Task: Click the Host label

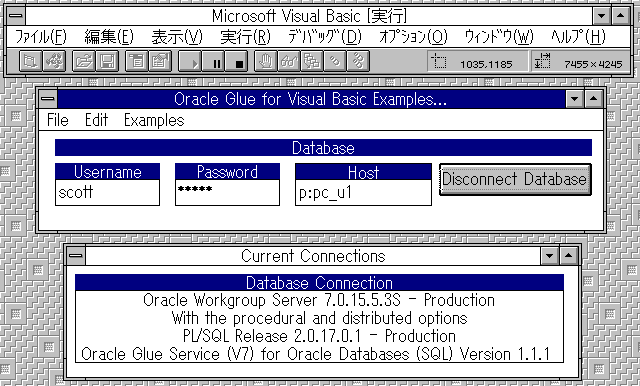Action: (363, 172)
